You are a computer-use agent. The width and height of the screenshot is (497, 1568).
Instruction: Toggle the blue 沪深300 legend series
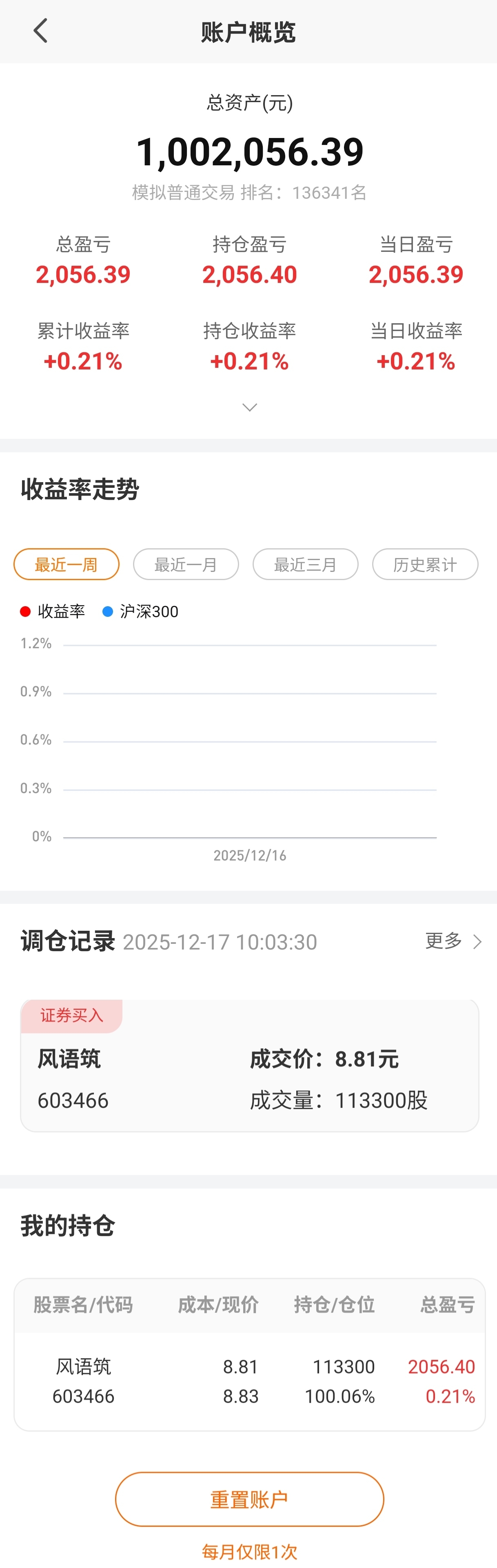141,611
